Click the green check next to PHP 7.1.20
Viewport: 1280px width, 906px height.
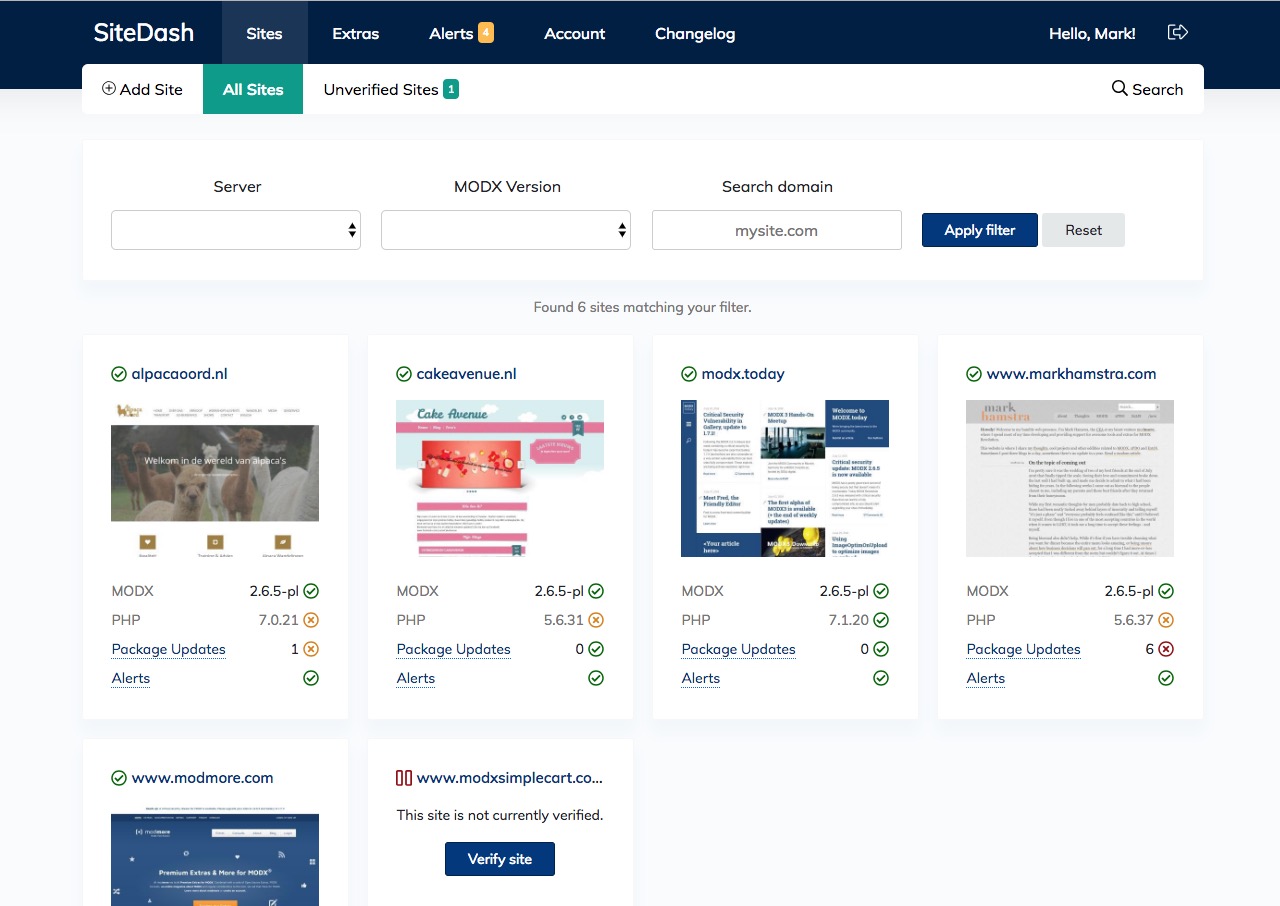click(881, 619)
